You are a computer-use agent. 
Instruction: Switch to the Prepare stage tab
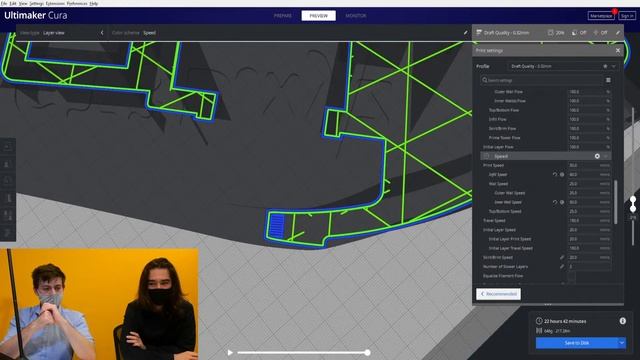283,16
